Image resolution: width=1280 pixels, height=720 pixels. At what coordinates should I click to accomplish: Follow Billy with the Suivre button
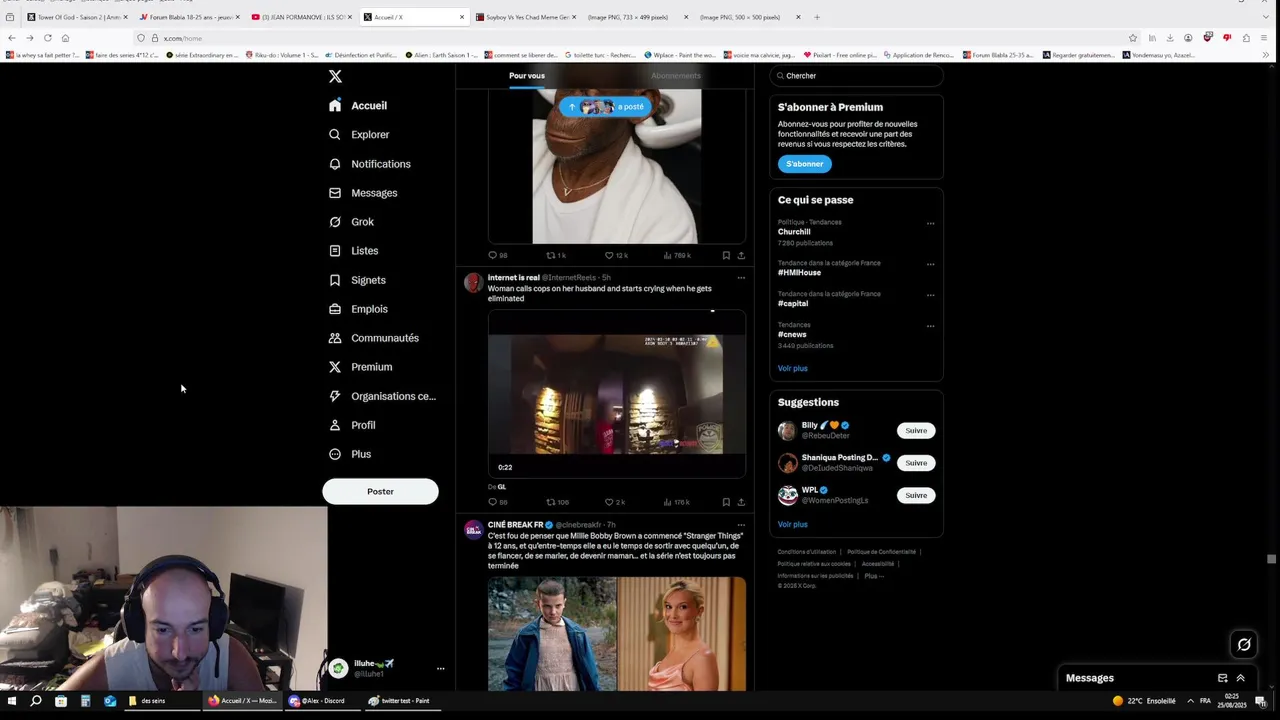916,431
